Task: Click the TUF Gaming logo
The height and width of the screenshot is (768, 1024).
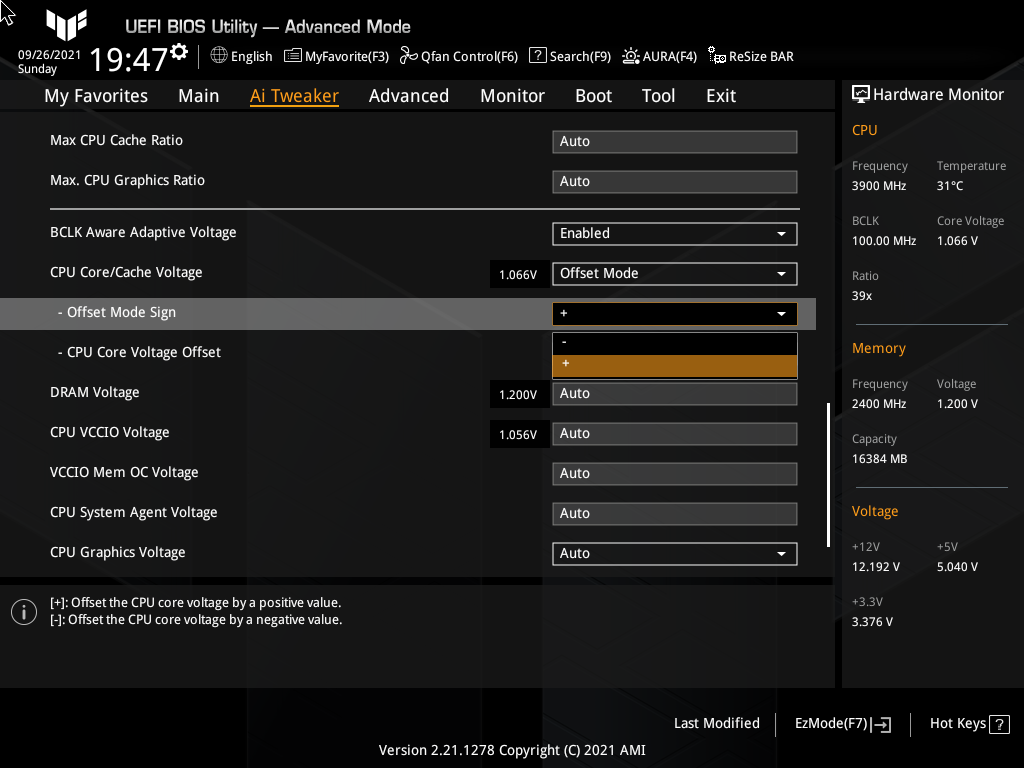Action: (66, 26)
